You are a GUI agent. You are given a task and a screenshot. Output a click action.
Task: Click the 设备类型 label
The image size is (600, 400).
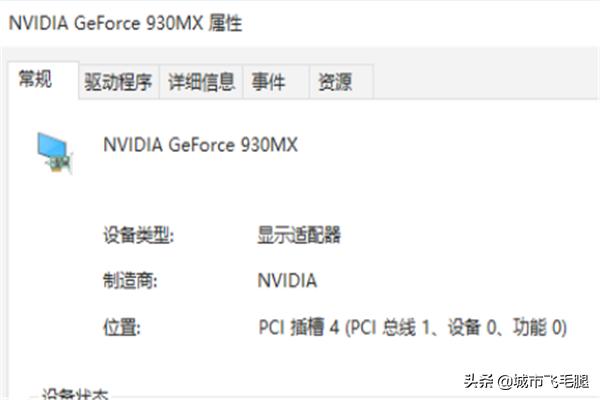pos(138,235)
